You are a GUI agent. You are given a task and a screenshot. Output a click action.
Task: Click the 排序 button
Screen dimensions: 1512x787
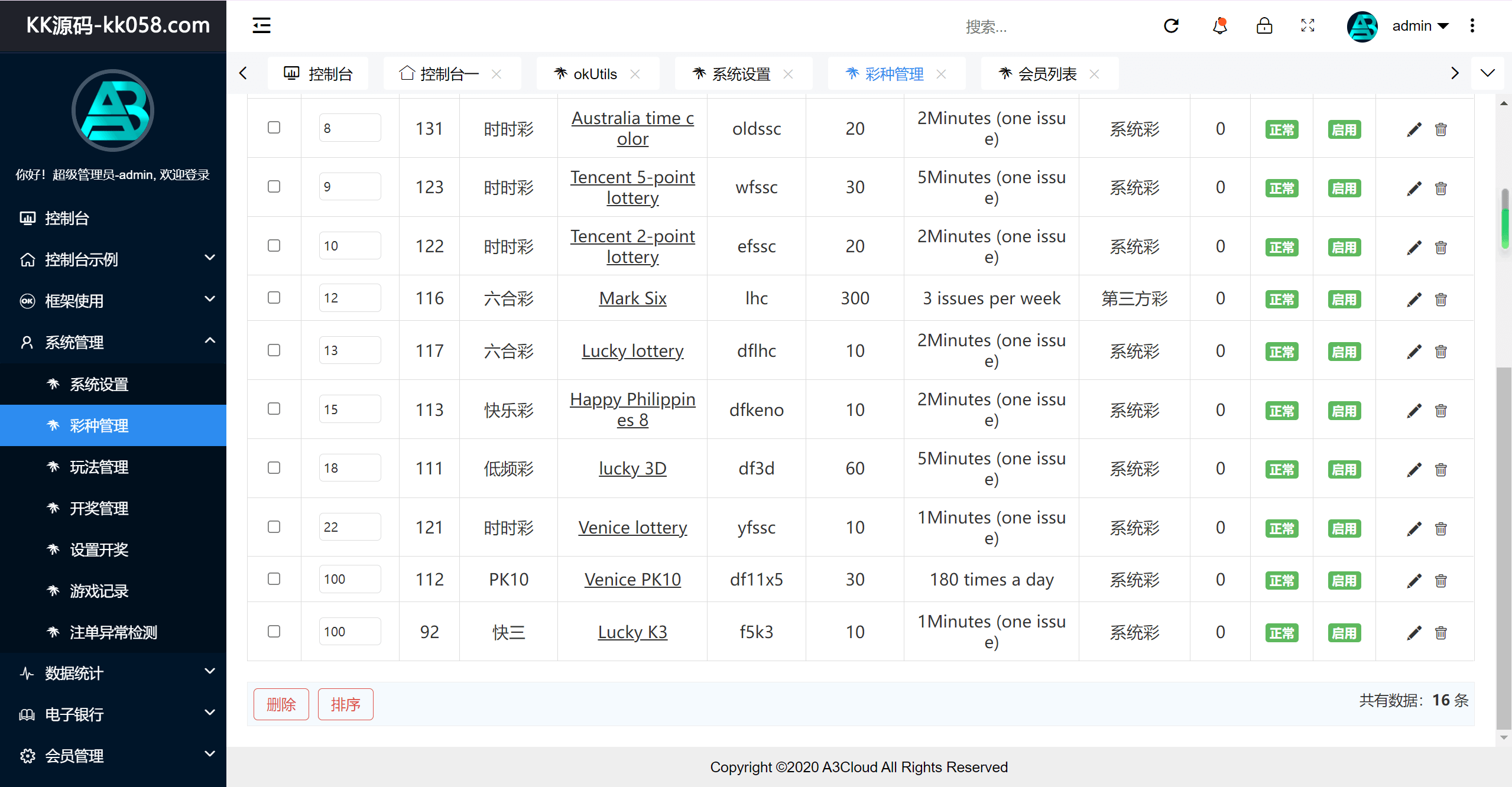345,704
